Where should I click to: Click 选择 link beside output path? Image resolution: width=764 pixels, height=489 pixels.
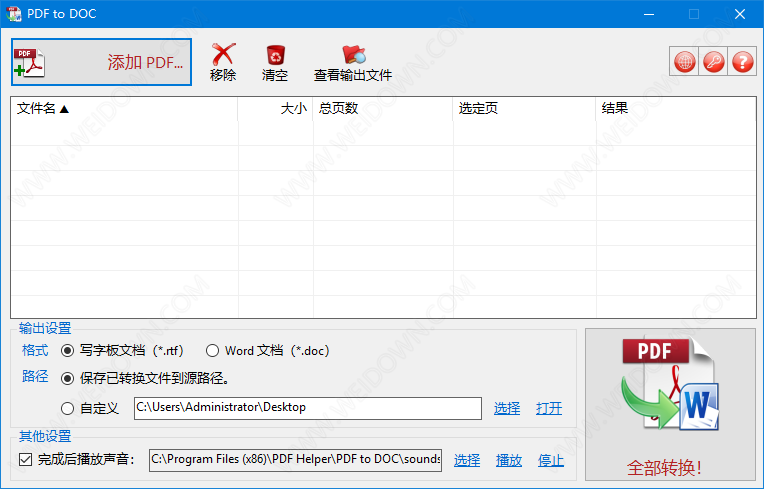pos(507,408)
